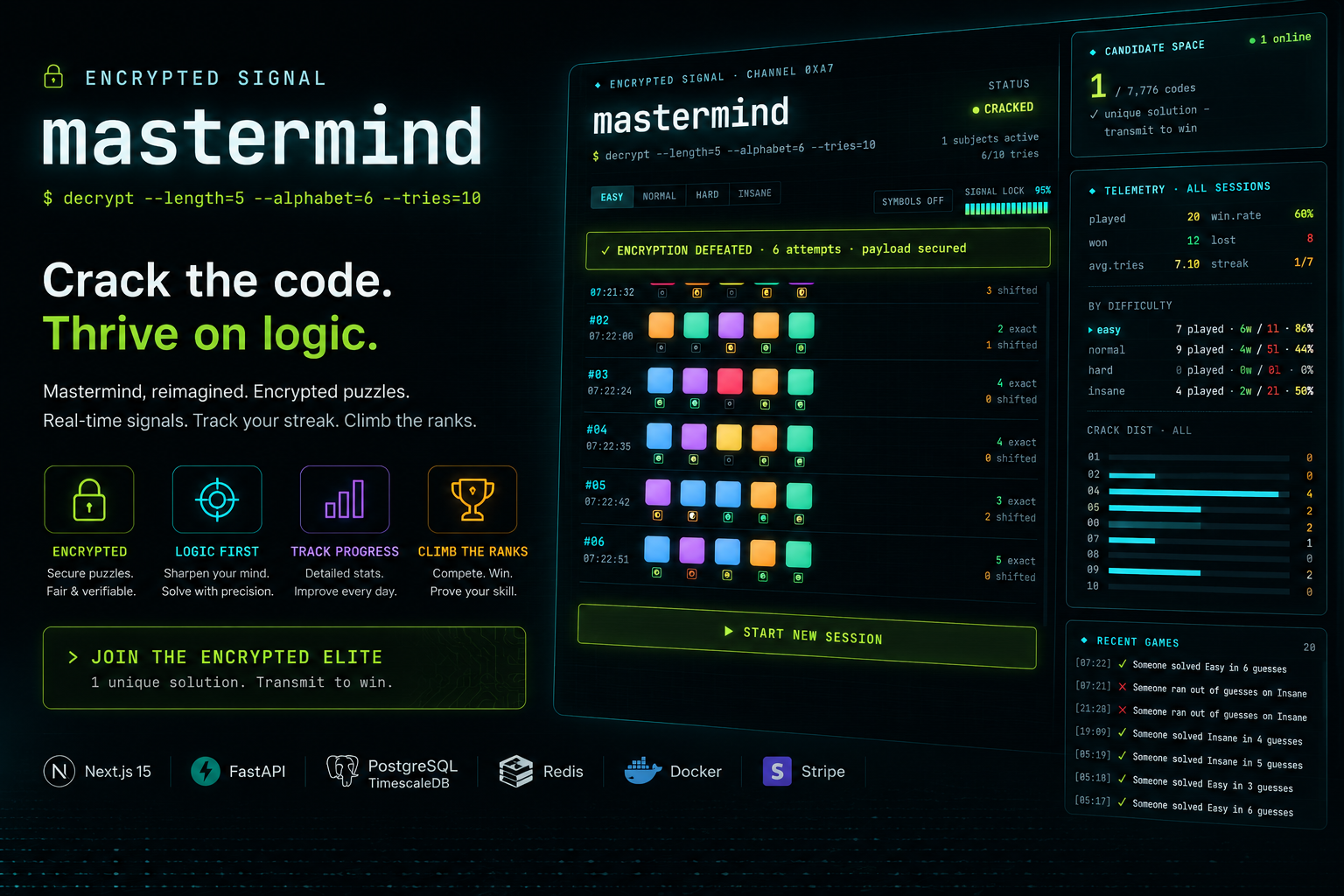This screenshot has width=1344, height=896.
Task: Click the red X on the 21:28 recent game
Action: coord(1123,710)
